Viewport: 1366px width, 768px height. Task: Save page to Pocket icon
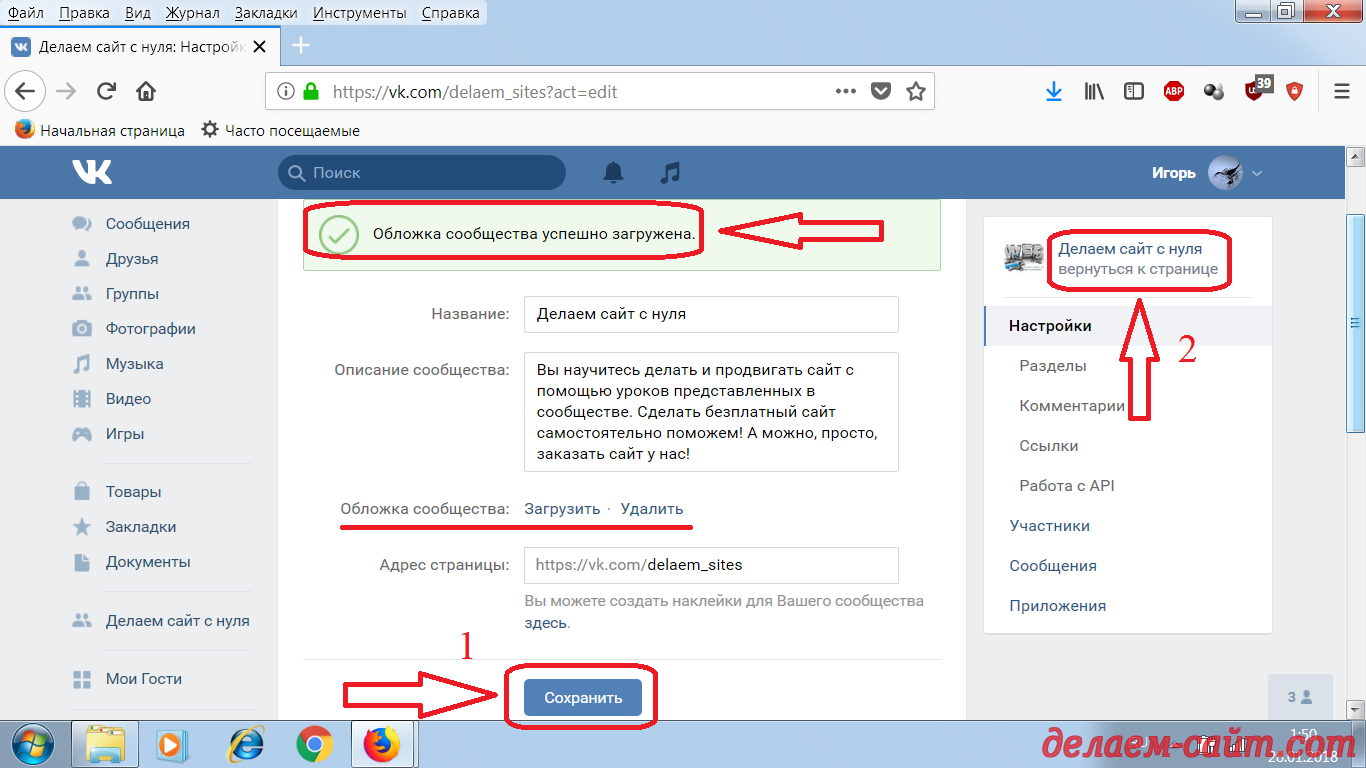880,91
